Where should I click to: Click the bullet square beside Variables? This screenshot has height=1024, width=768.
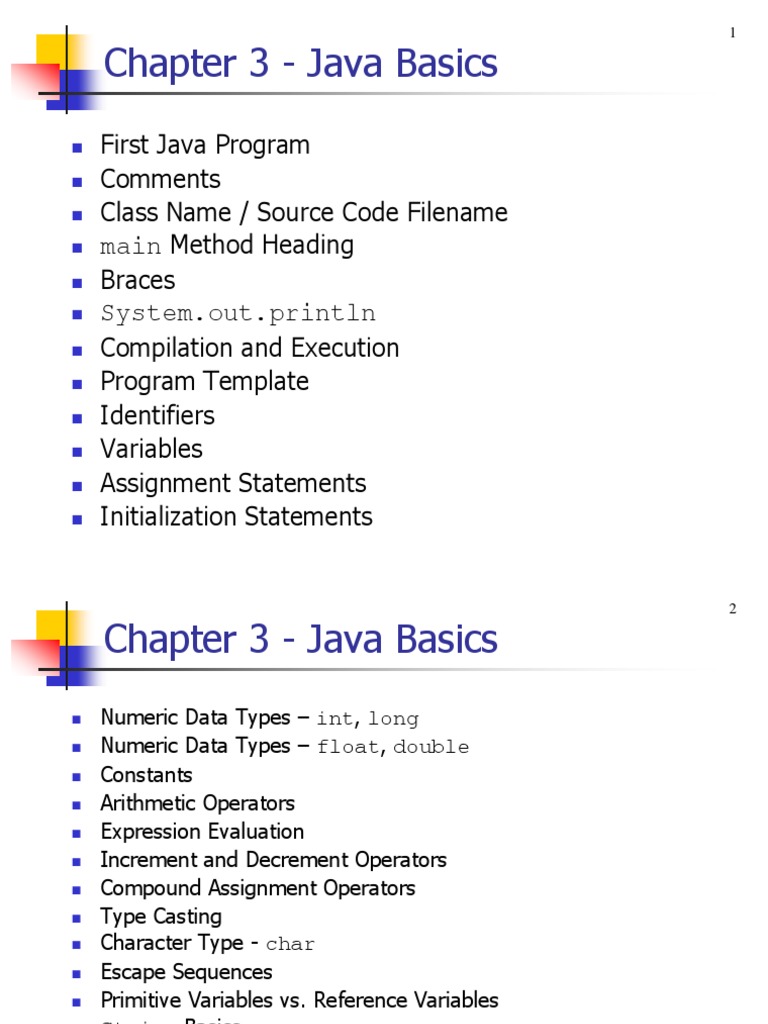tap(76, 451)
